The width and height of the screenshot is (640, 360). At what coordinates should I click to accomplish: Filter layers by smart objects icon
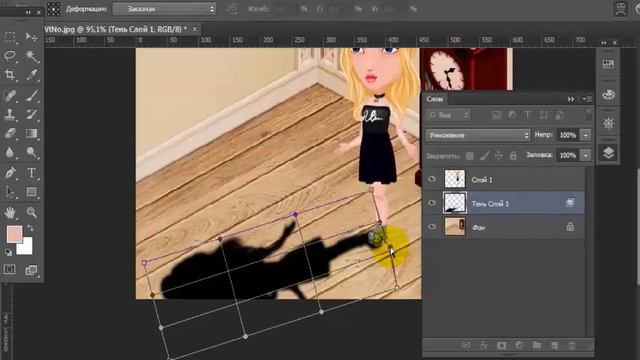[x=559, y=116]
